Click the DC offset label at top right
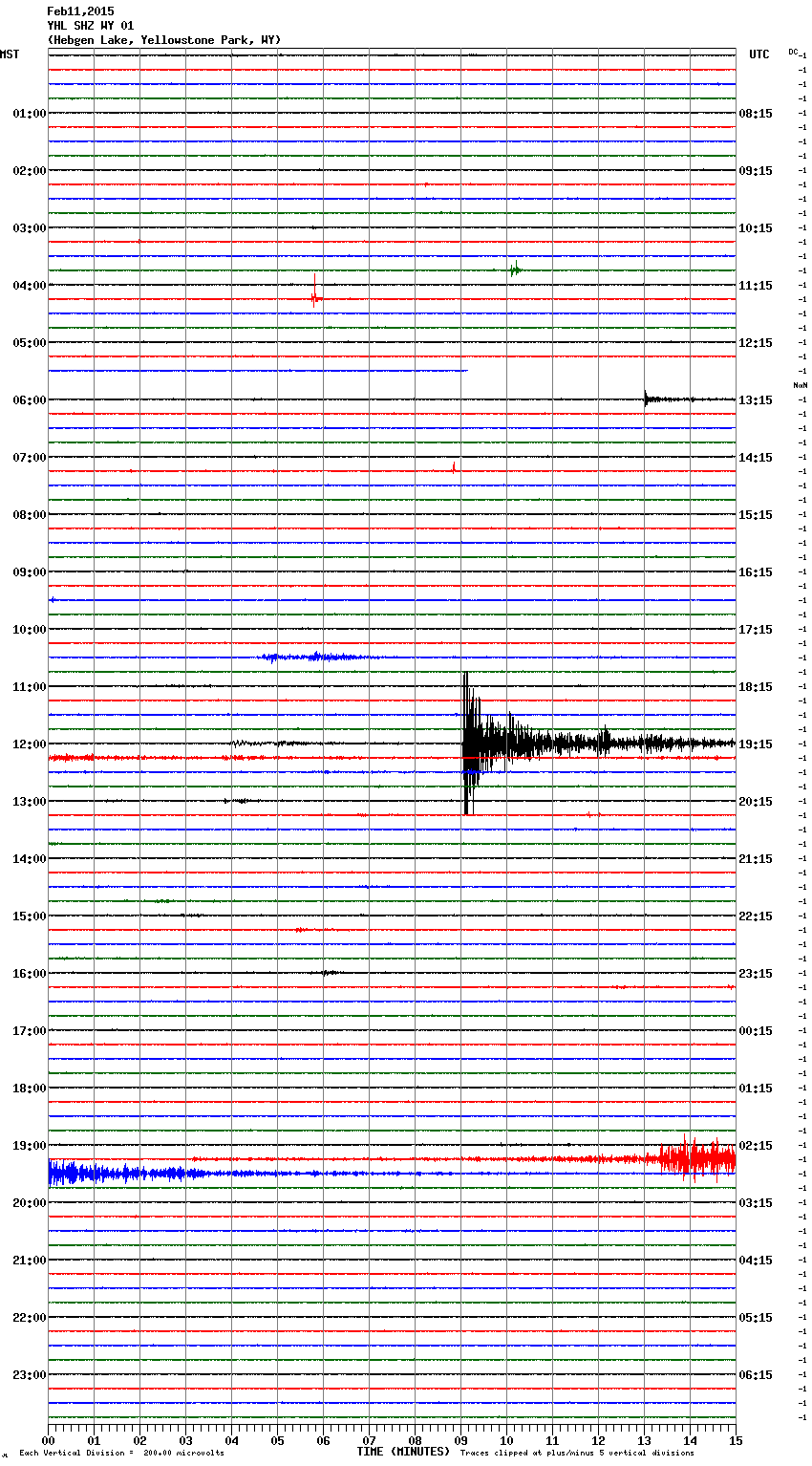Image resolution: width=812 pixels, height=1466 pixels. (794, 52)
